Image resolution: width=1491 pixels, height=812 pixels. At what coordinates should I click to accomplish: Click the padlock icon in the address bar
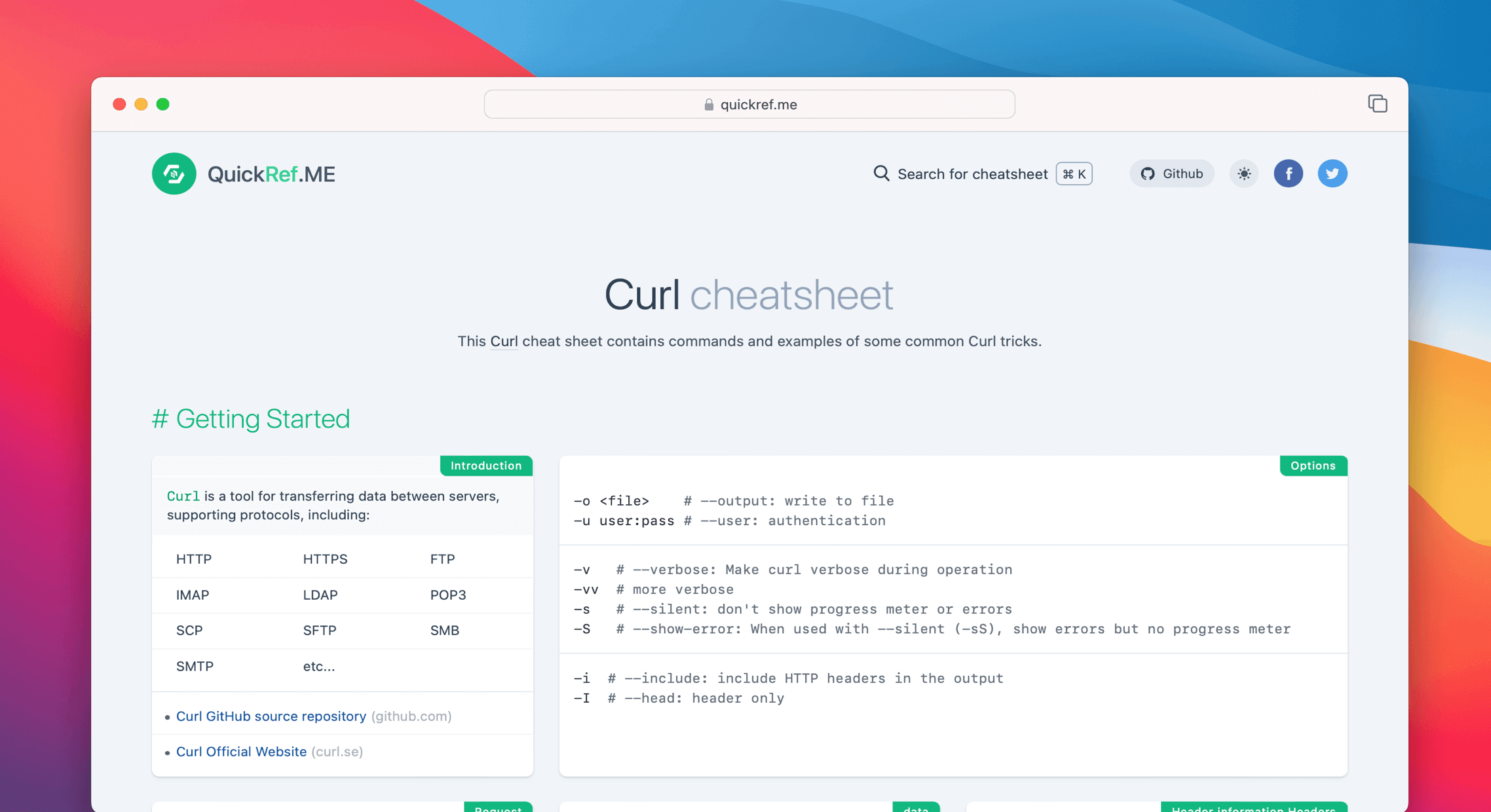[708, 104]
